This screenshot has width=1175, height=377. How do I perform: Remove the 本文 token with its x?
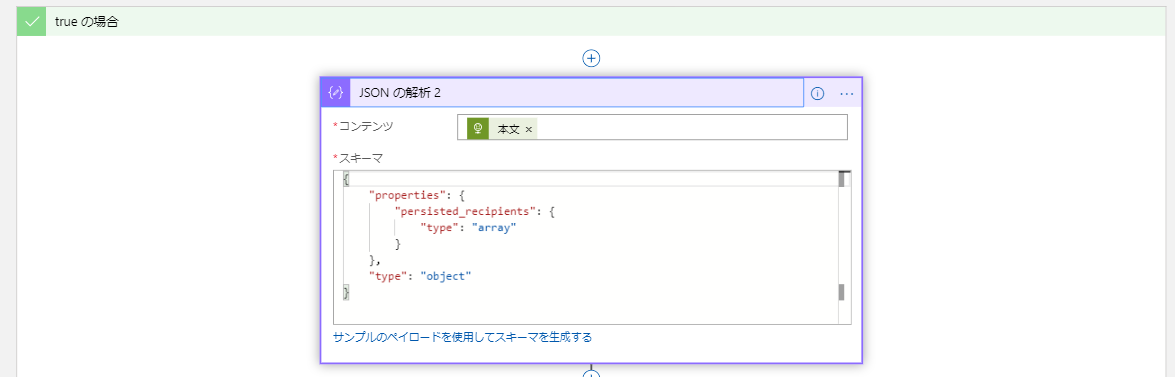(x=528, y=130)
